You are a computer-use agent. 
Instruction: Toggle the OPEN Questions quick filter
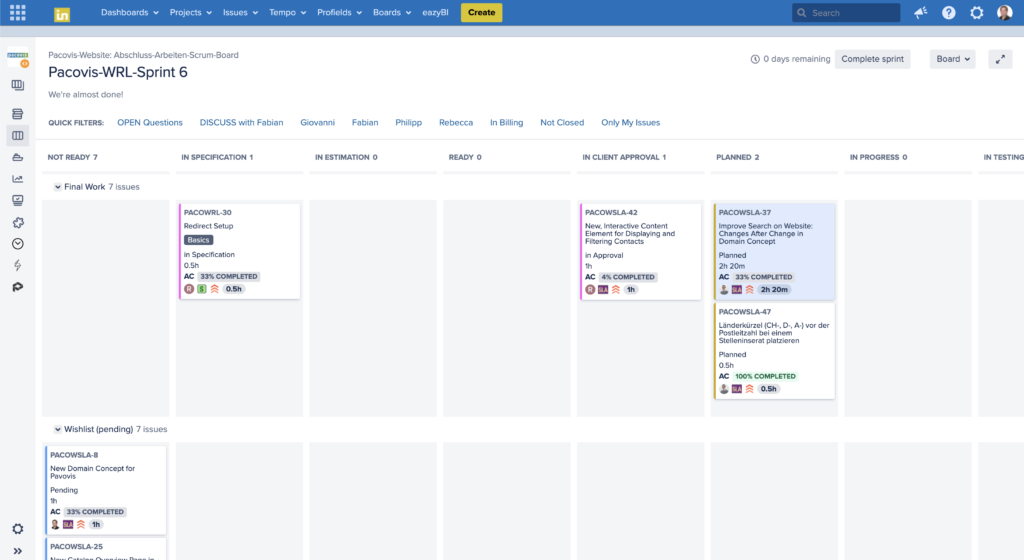click(150, 122)
